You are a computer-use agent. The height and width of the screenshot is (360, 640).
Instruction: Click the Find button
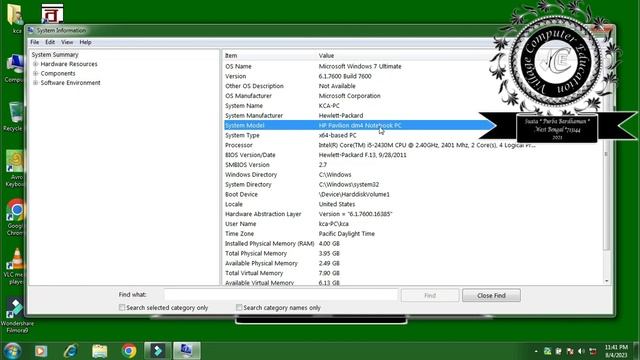coord(430,295)
